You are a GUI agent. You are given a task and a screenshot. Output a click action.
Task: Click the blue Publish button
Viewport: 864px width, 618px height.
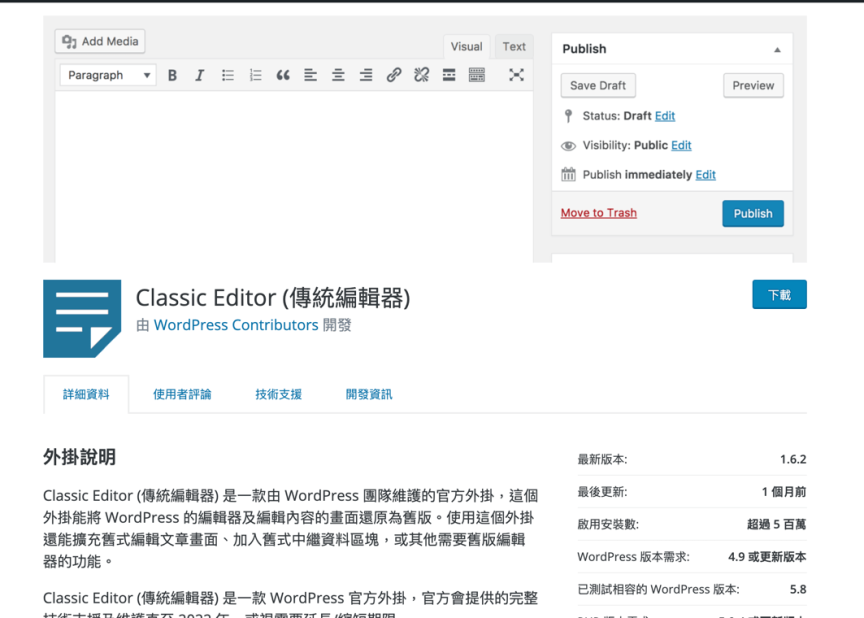click(x=753, y=214)
